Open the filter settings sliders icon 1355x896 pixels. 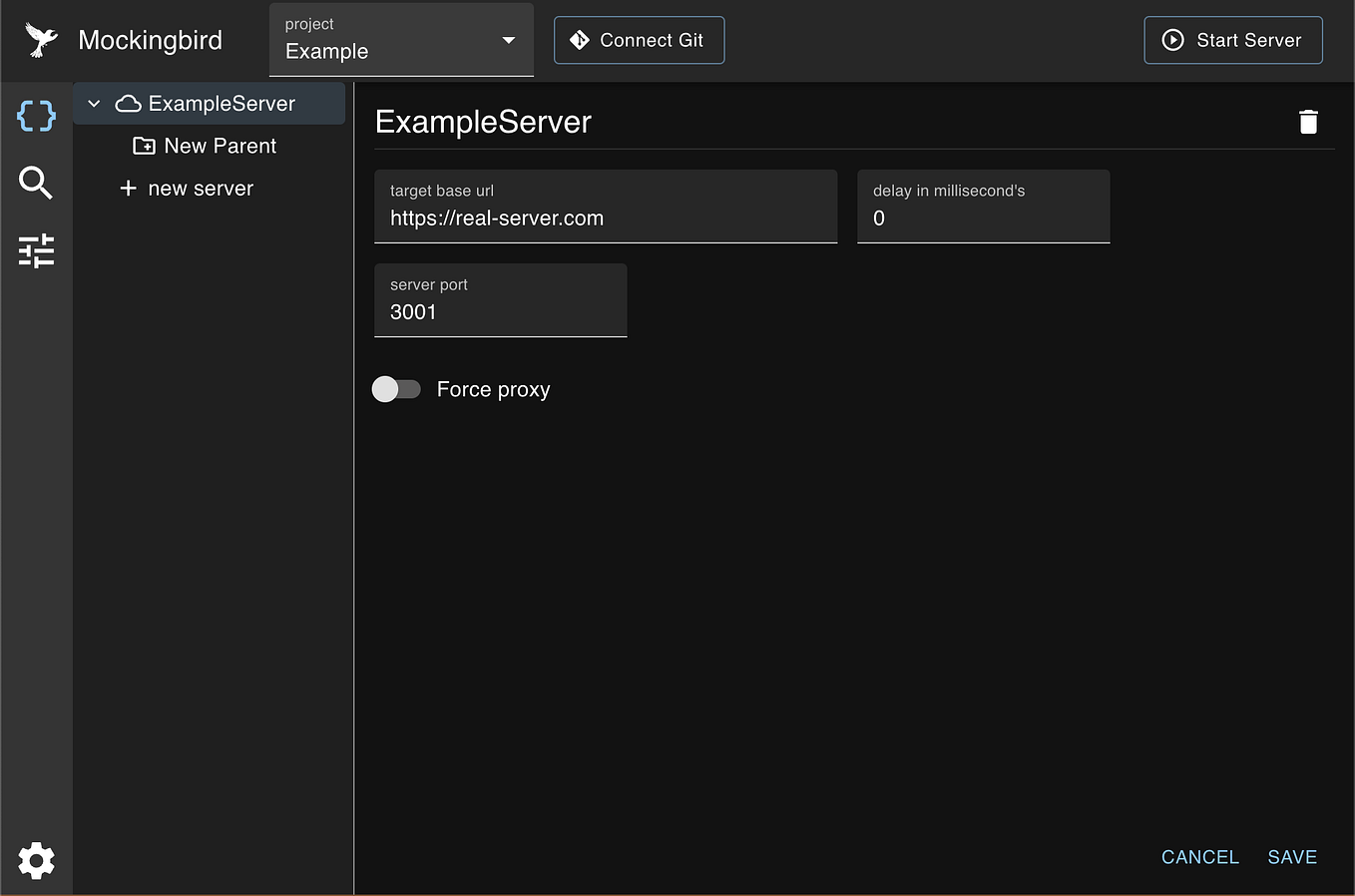pos(36,251)
